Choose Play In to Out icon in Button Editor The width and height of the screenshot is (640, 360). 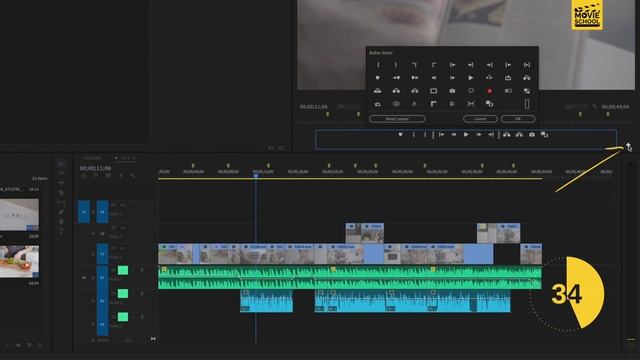coord(527,65)
